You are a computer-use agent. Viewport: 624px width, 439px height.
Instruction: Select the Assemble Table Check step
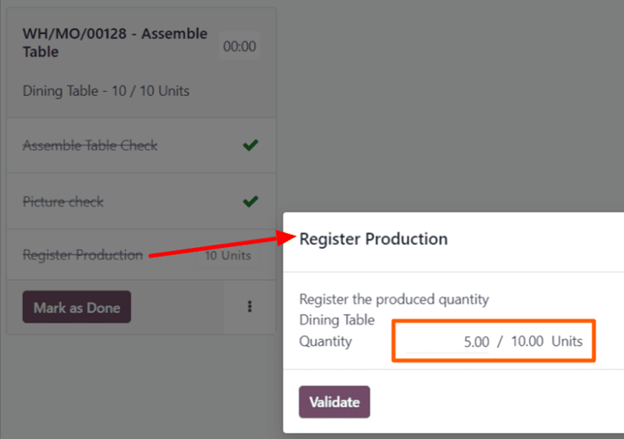[x=90, y=146]
